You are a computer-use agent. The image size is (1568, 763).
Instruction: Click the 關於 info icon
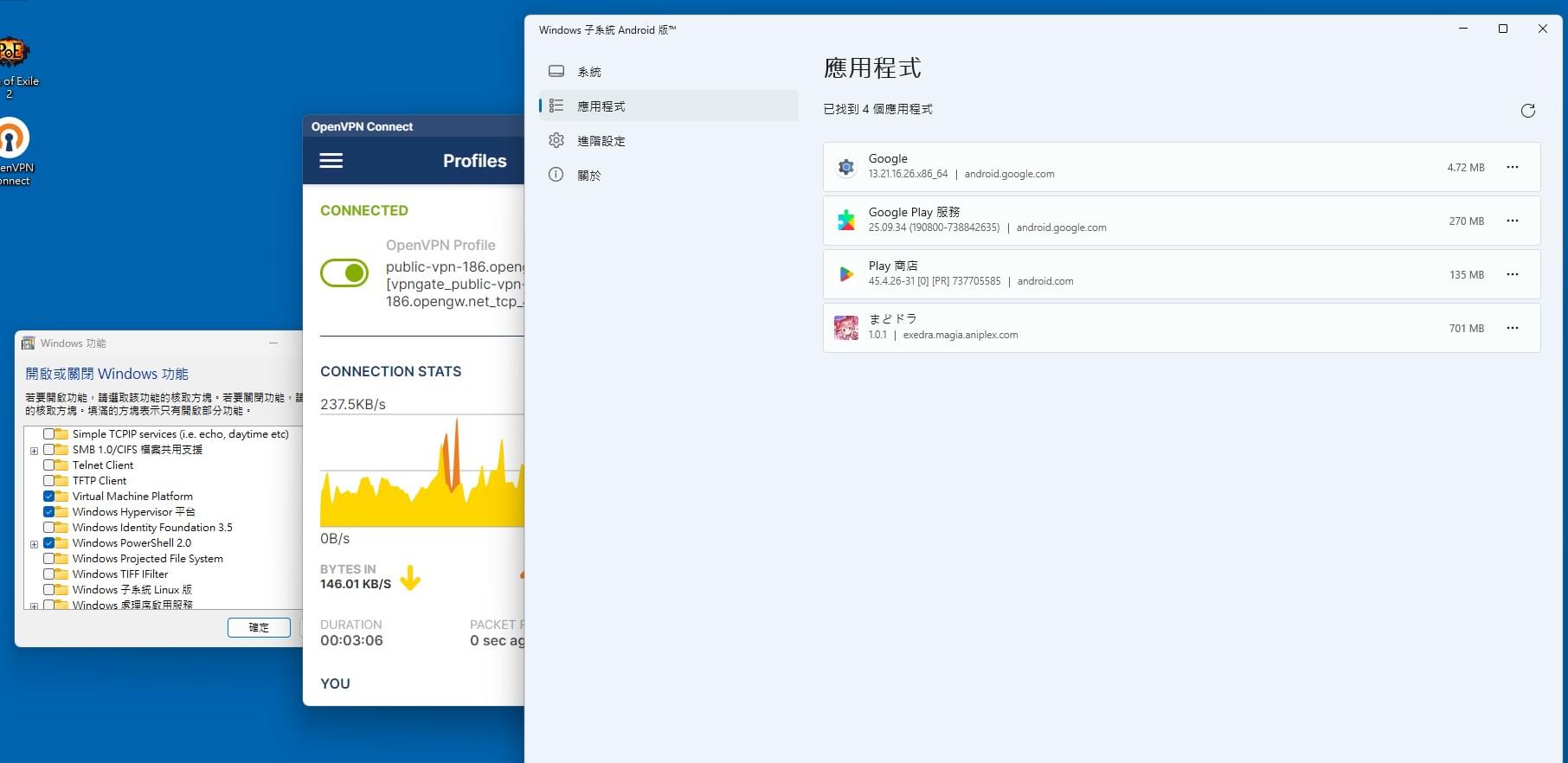556,175
